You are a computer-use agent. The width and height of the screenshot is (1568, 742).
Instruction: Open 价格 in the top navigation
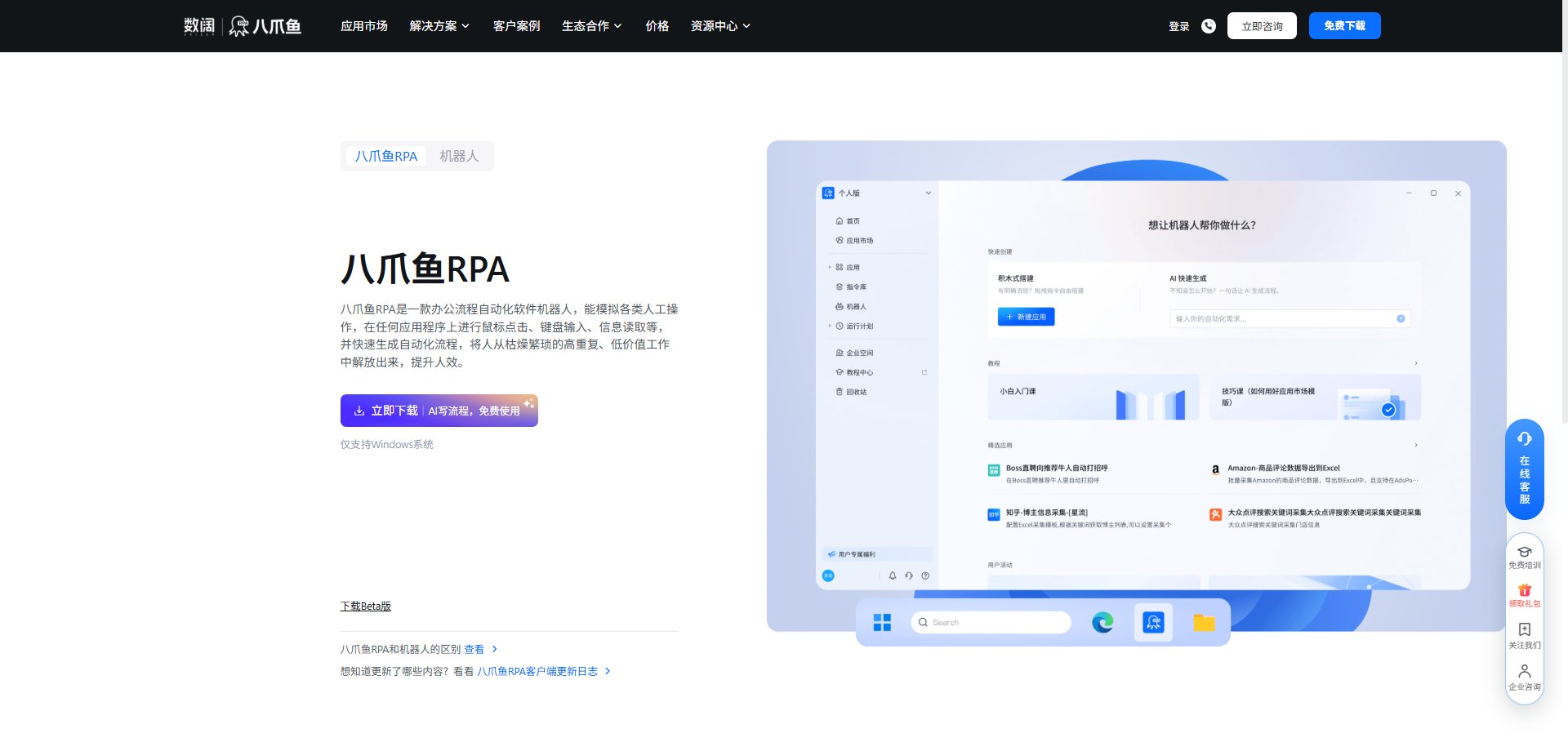point(657,26)
